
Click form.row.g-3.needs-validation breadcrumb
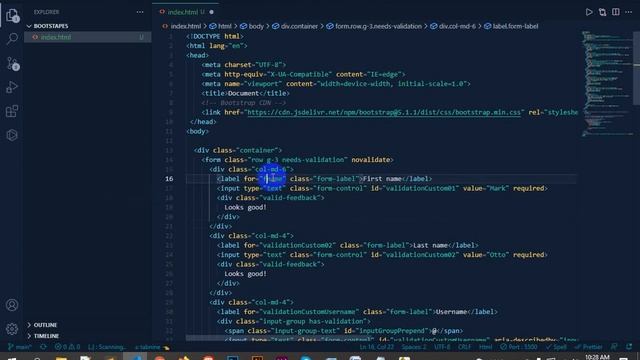coord(378,26)
